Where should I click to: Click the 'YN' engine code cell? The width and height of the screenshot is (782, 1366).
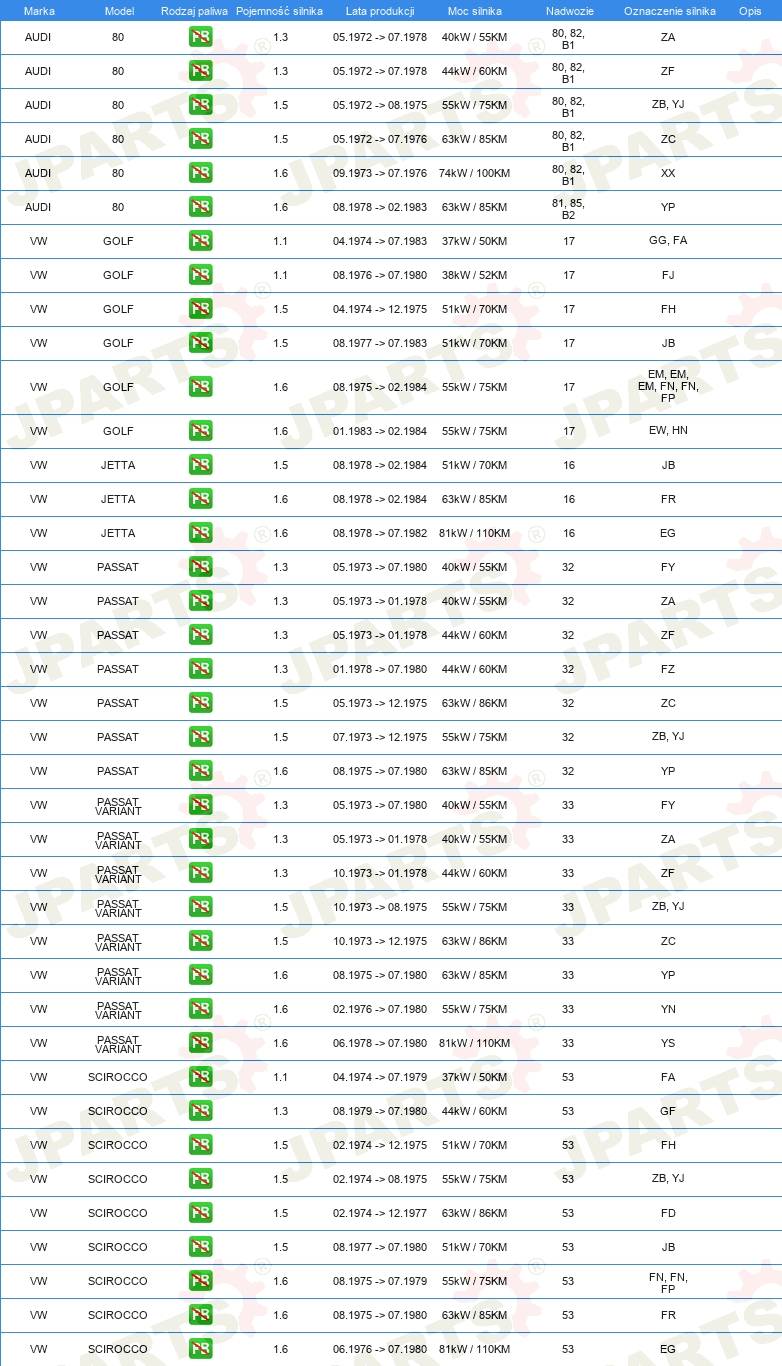668,1009
